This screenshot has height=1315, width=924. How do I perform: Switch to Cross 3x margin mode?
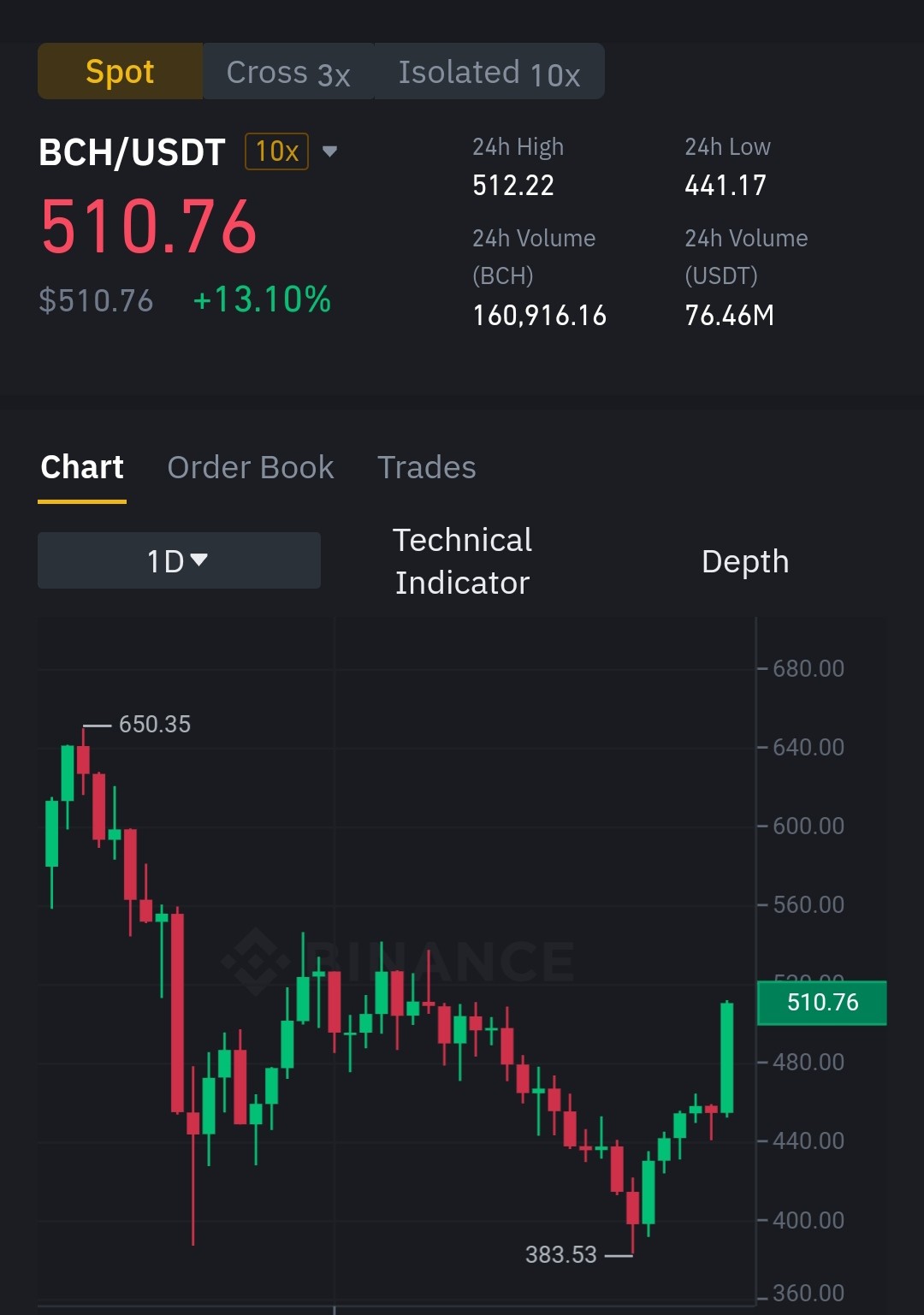point(288,72)
